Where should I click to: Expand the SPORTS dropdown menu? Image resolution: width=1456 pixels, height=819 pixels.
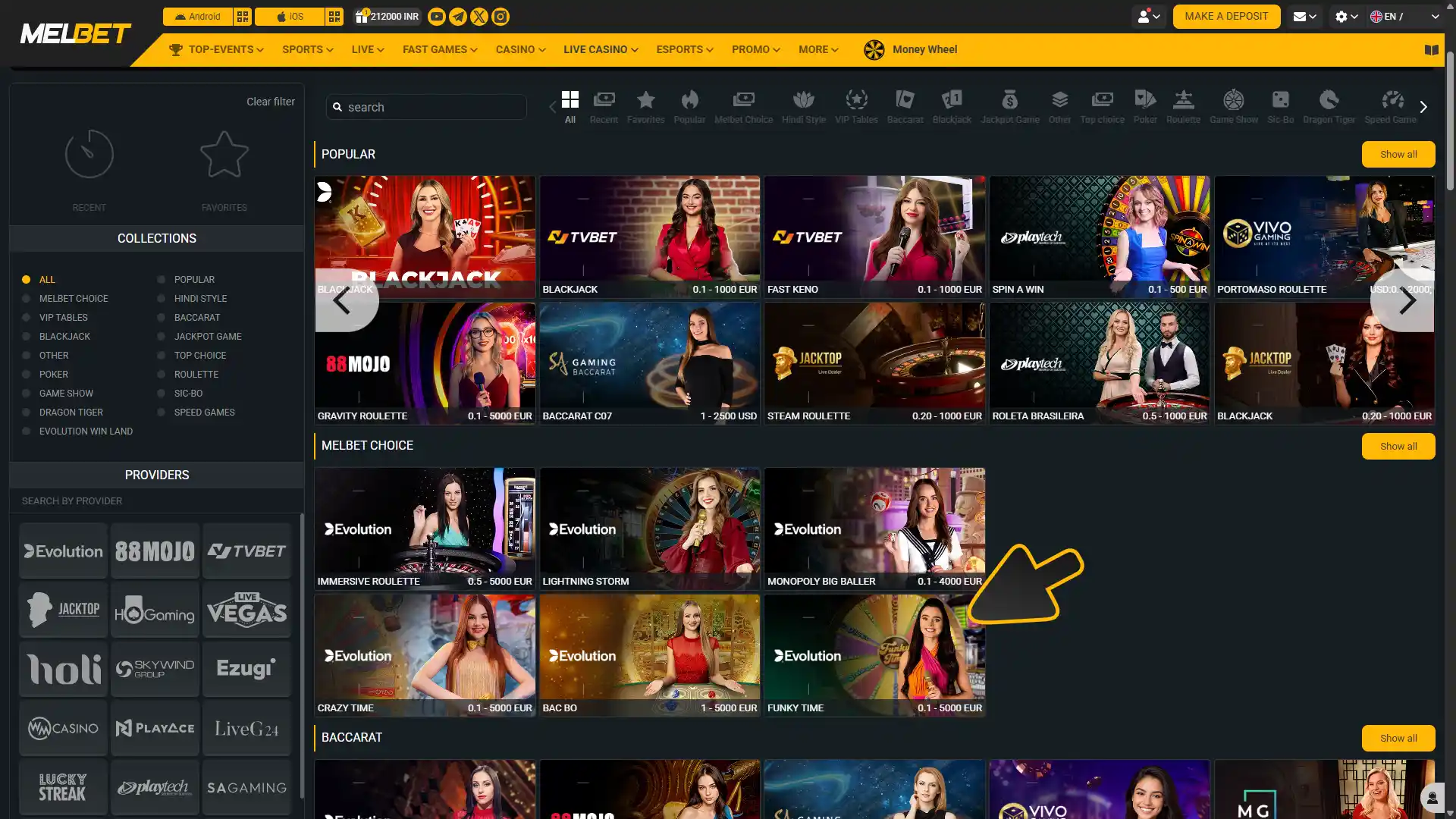click(307, 50)
